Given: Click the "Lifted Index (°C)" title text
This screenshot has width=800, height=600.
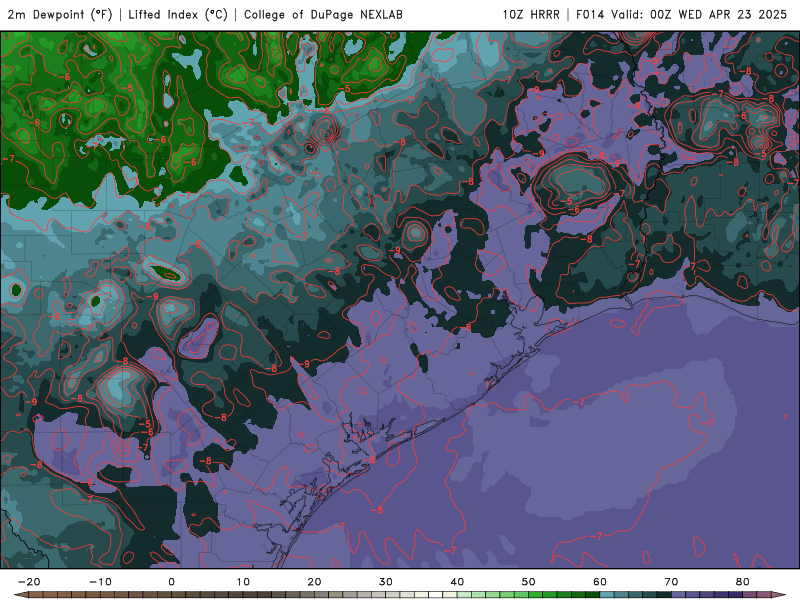Looking at the screenshot, I should point(178,15).
